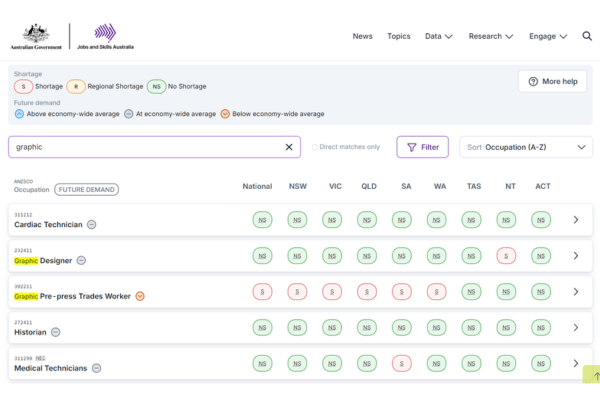Open the site search magnifier icon
This screenshot has width=600, height=400.
pos(586,36)
